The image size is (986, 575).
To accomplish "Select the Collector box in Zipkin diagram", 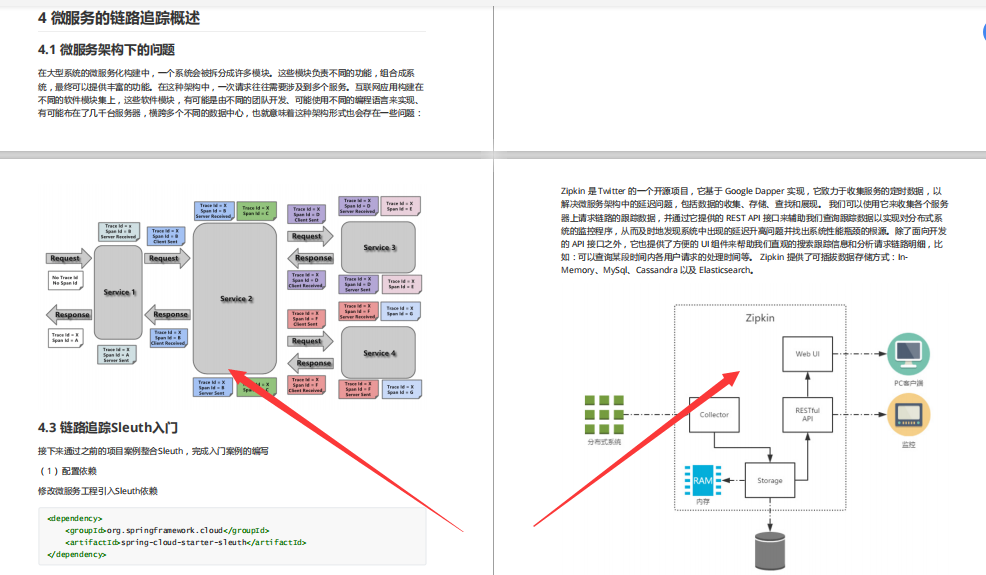I will pos(714,415).
